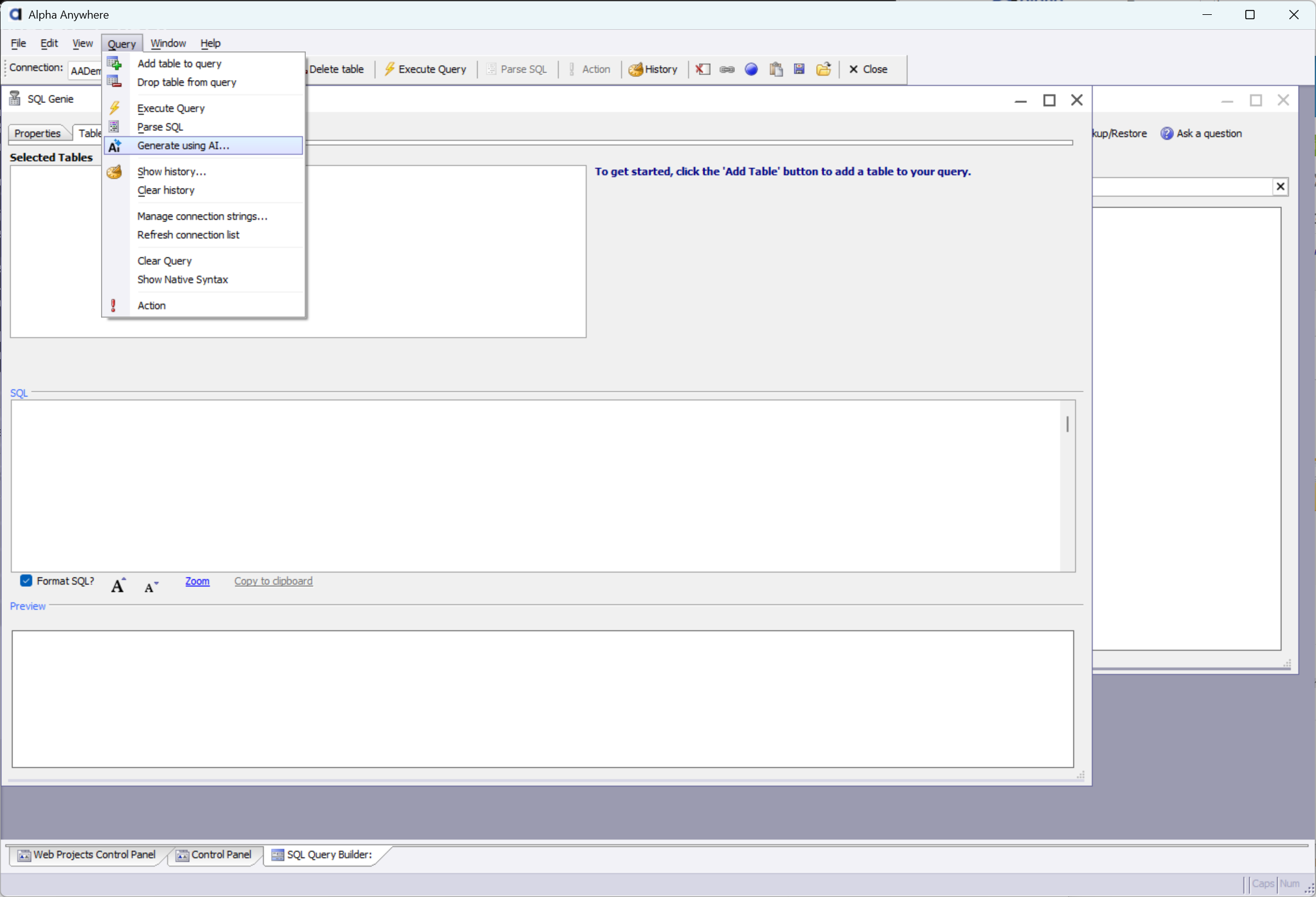Click the toolbar Execute Query button

[x=425, y=69]
